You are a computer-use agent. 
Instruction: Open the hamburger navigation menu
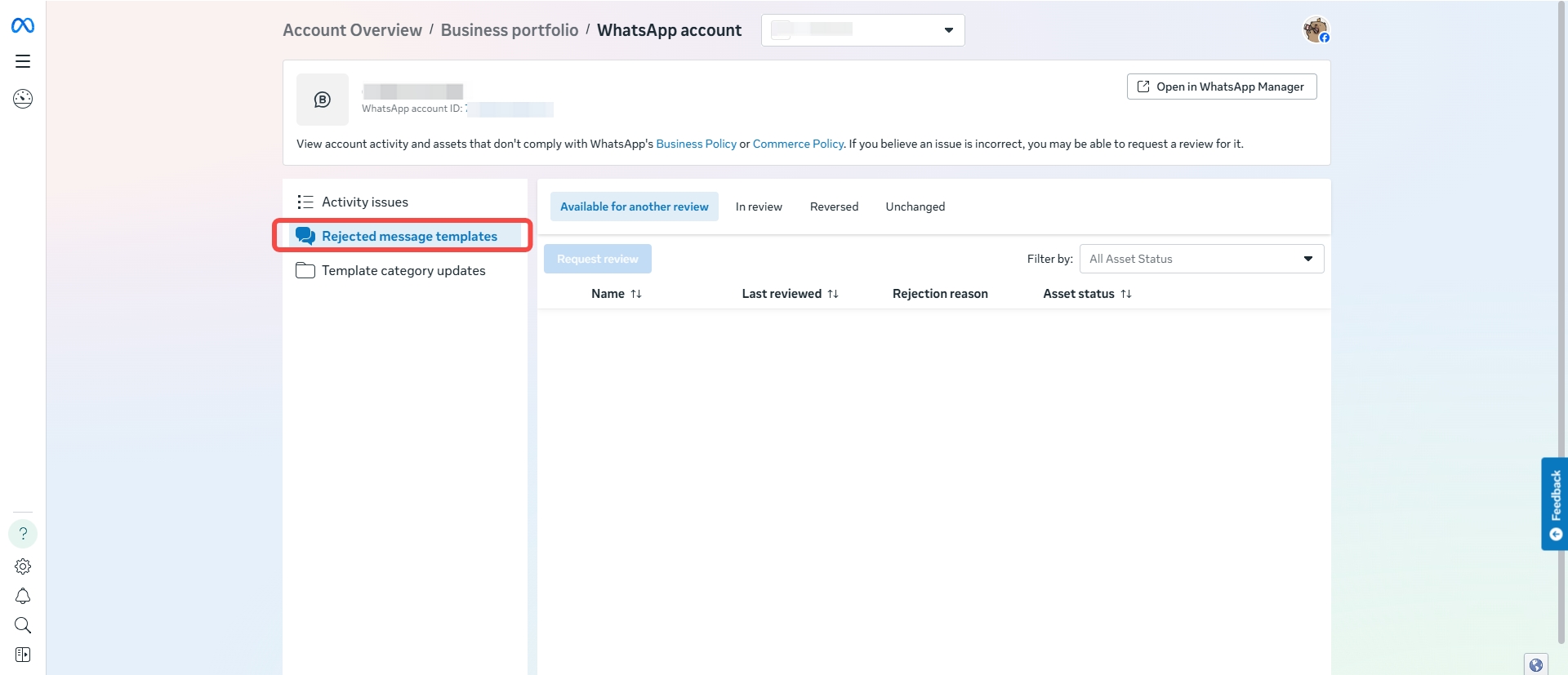click(23, 61)
